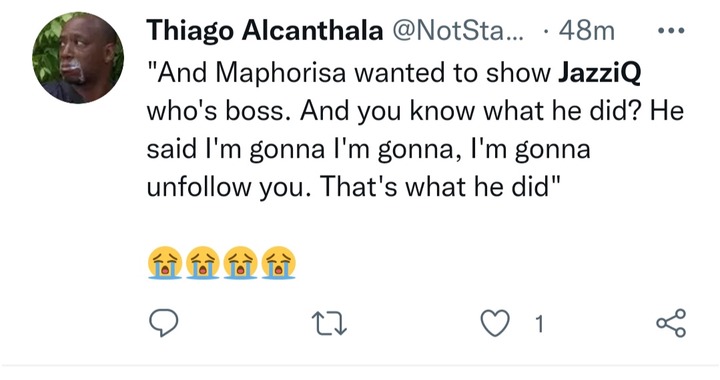This screenshot has height=380, width=720.
Task: Select the bold JazziQ keyword
Action: [599, 73]
